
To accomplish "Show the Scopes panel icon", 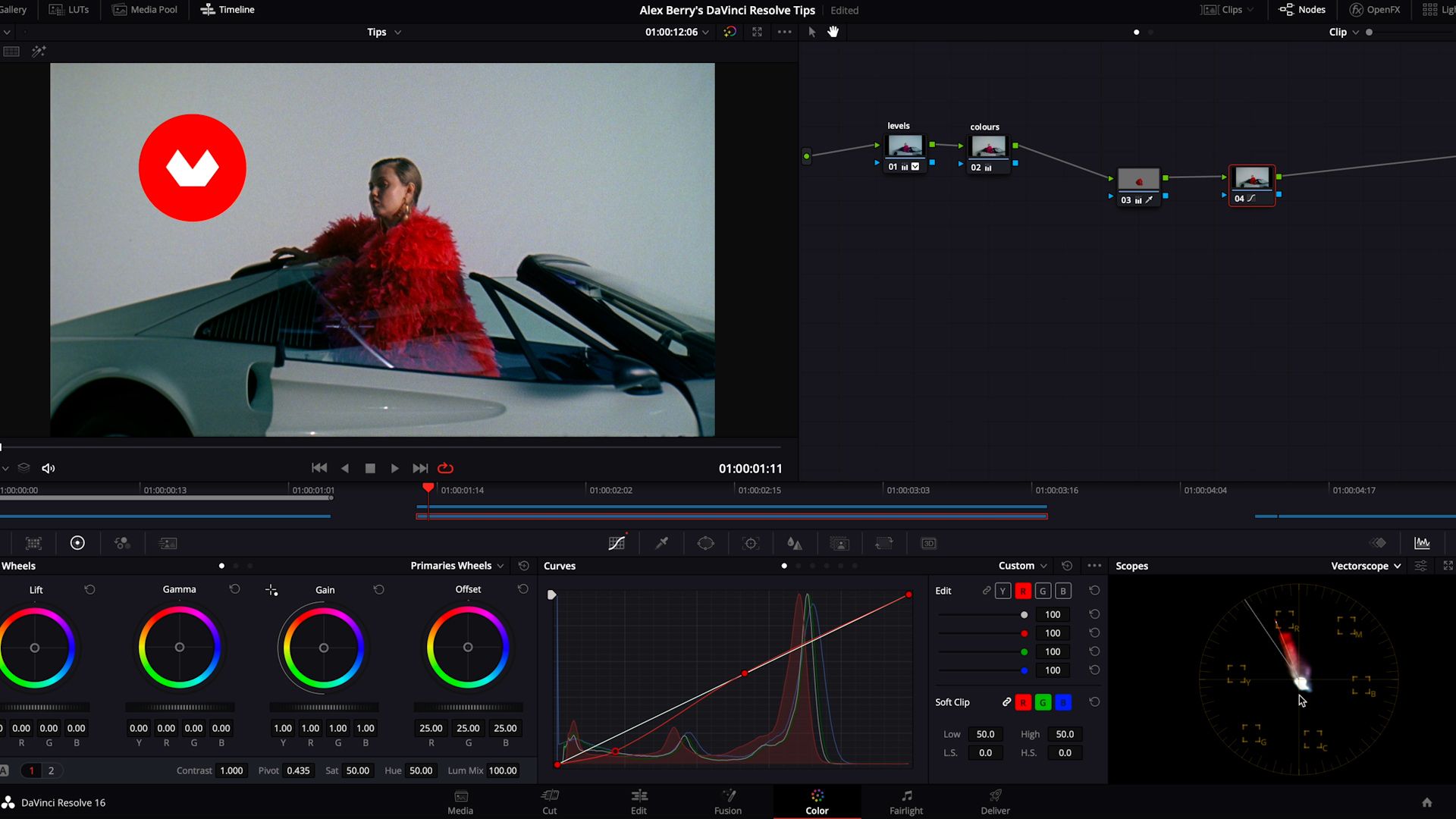I will (1422, 543).
